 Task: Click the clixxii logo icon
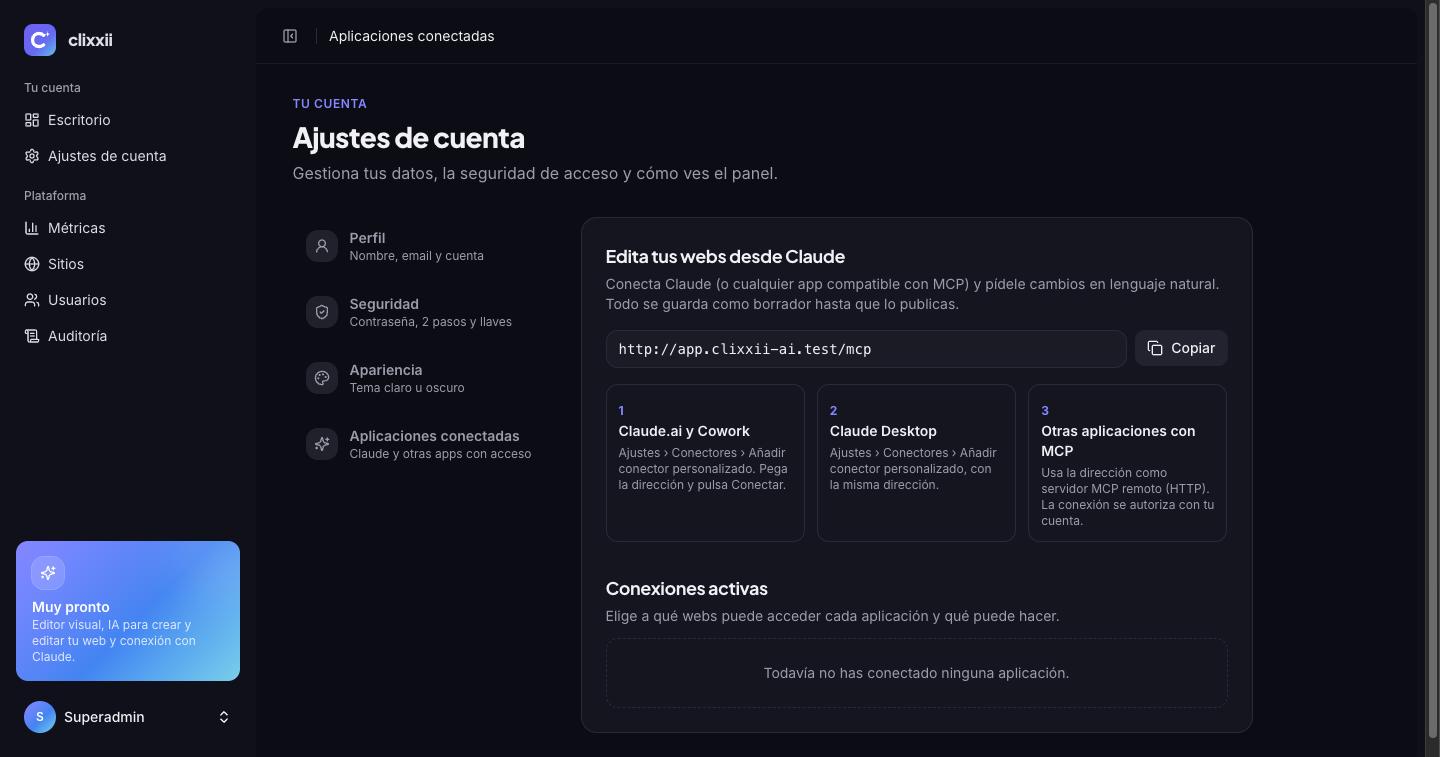point(40,40)
